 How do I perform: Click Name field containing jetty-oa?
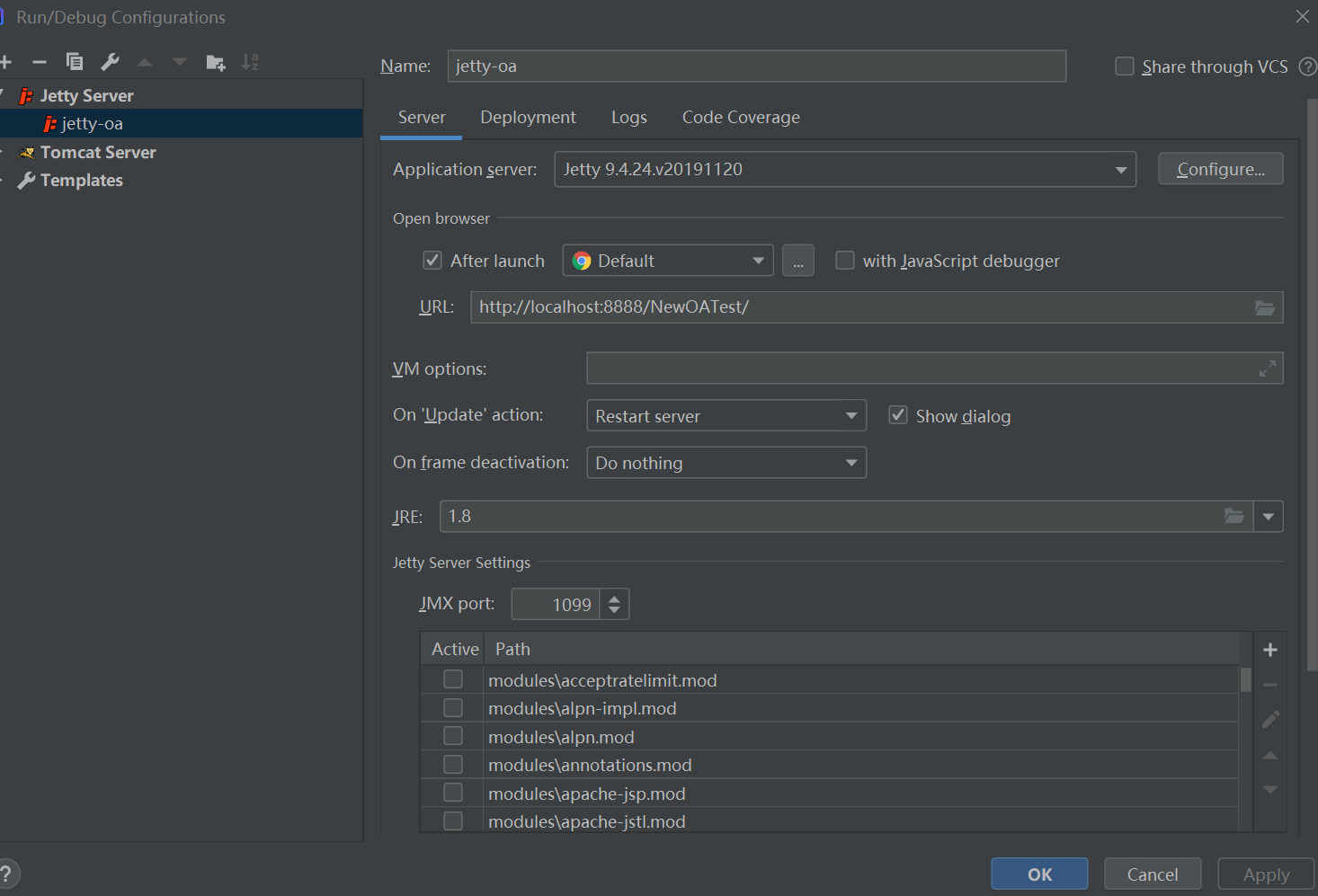(x=757, y=66)
